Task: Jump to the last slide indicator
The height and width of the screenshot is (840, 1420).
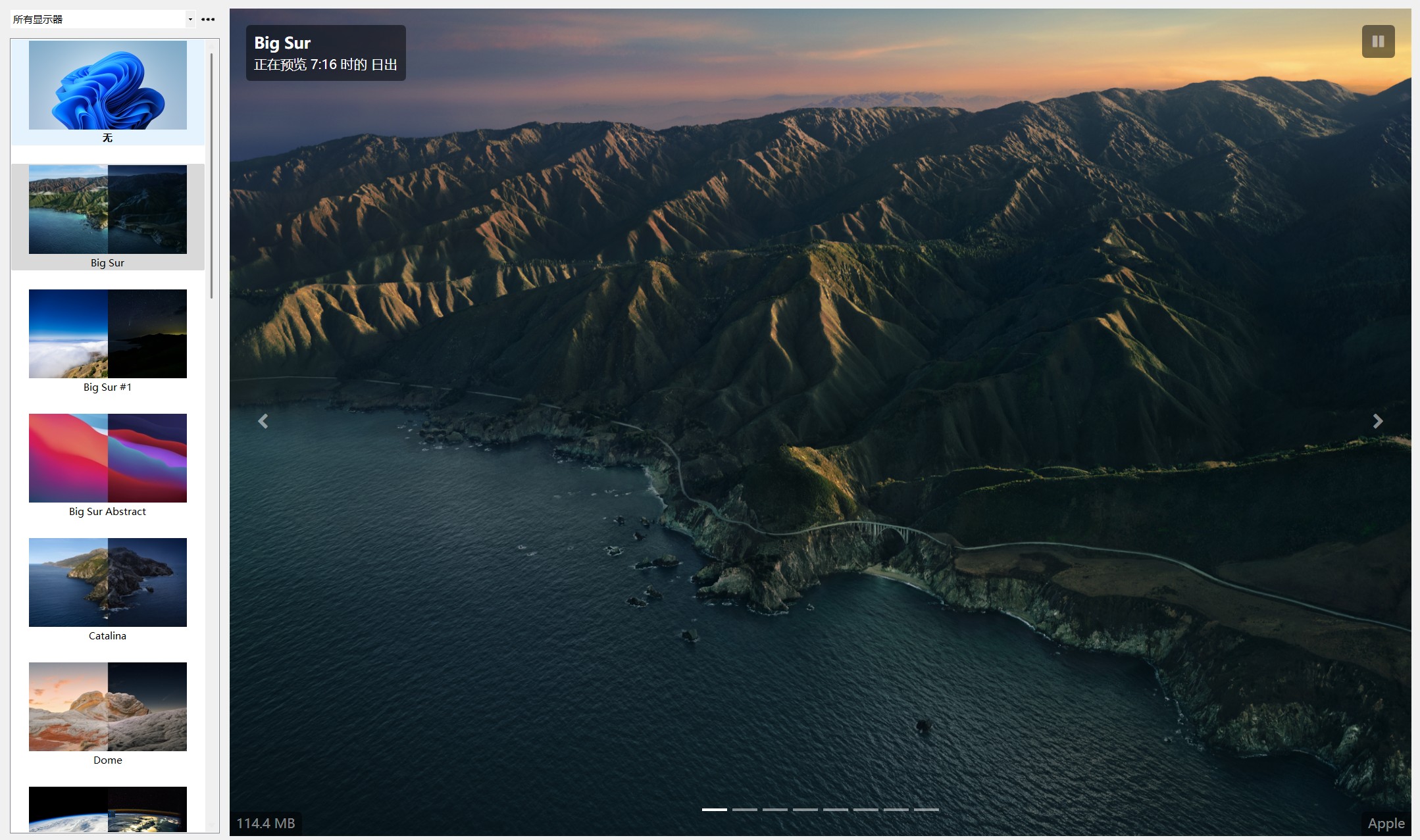Action: (x=926, y=809)
